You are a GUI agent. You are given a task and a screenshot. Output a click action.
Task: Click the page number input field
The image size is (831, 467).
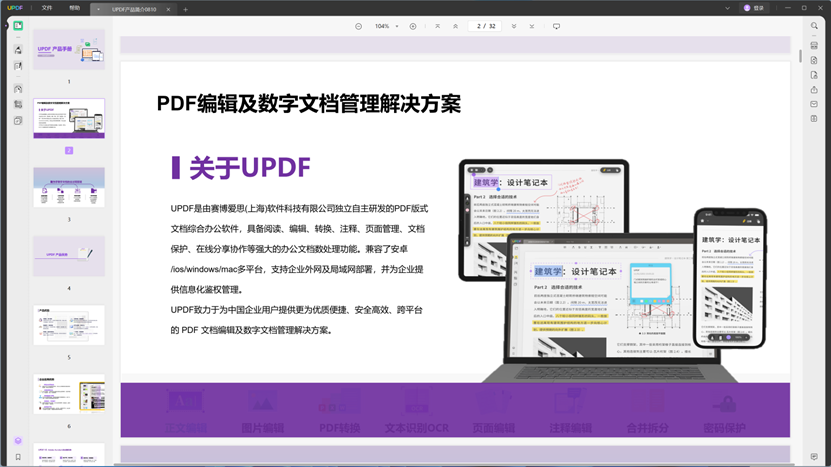(x=485, y=26)
